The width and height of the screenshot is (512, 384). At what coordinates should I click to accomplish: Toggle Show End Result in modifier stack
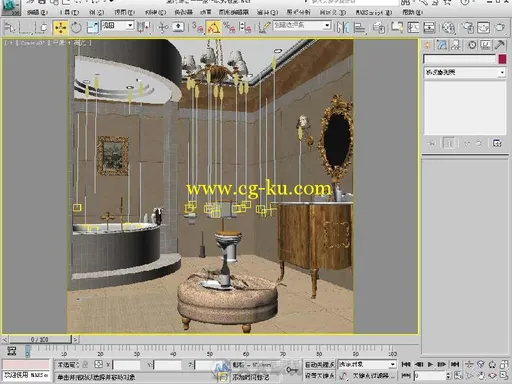tap(448, 143)
